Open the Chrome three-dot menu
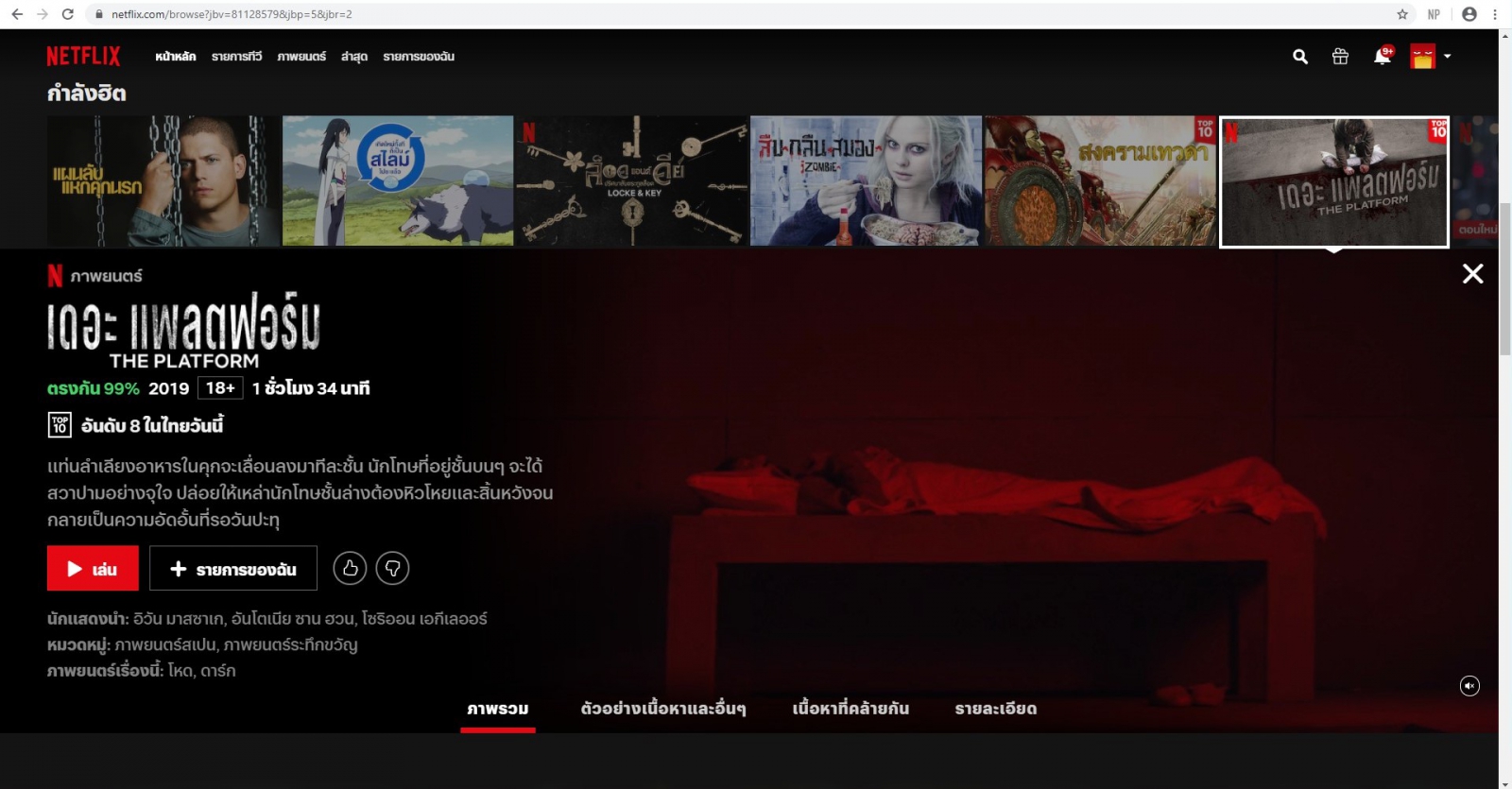This screenshot has height=789, width=1512. point(1495,14)
